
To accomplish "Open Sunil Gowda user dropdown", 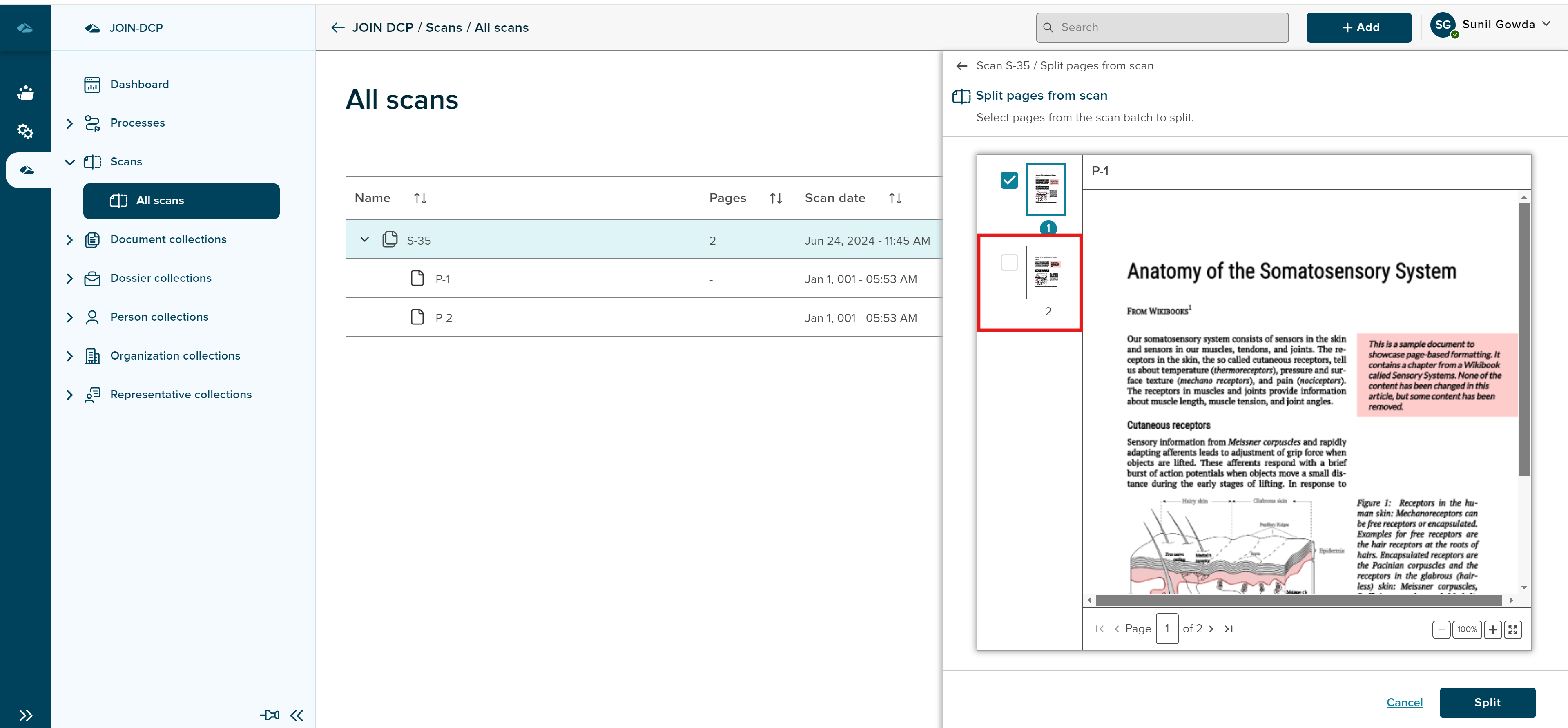I will point(1546,25).
